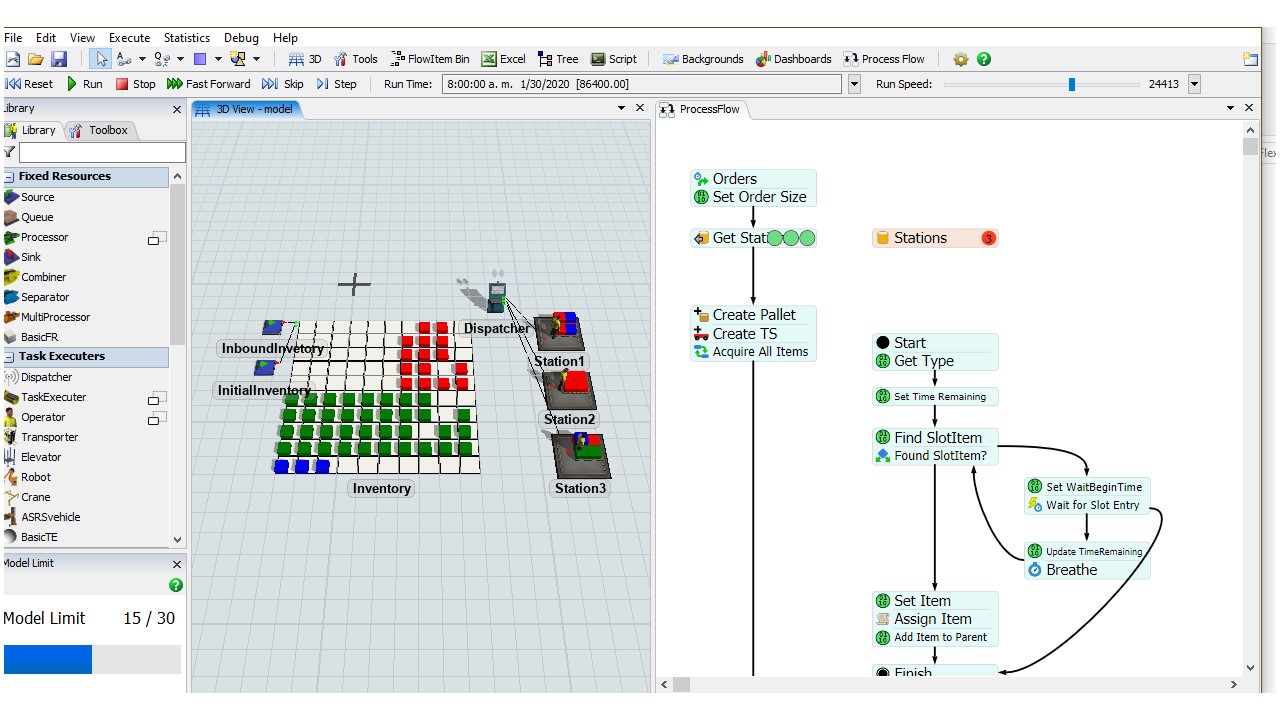Open Connect Objects tool dropdown arrow

click(141, 59)
